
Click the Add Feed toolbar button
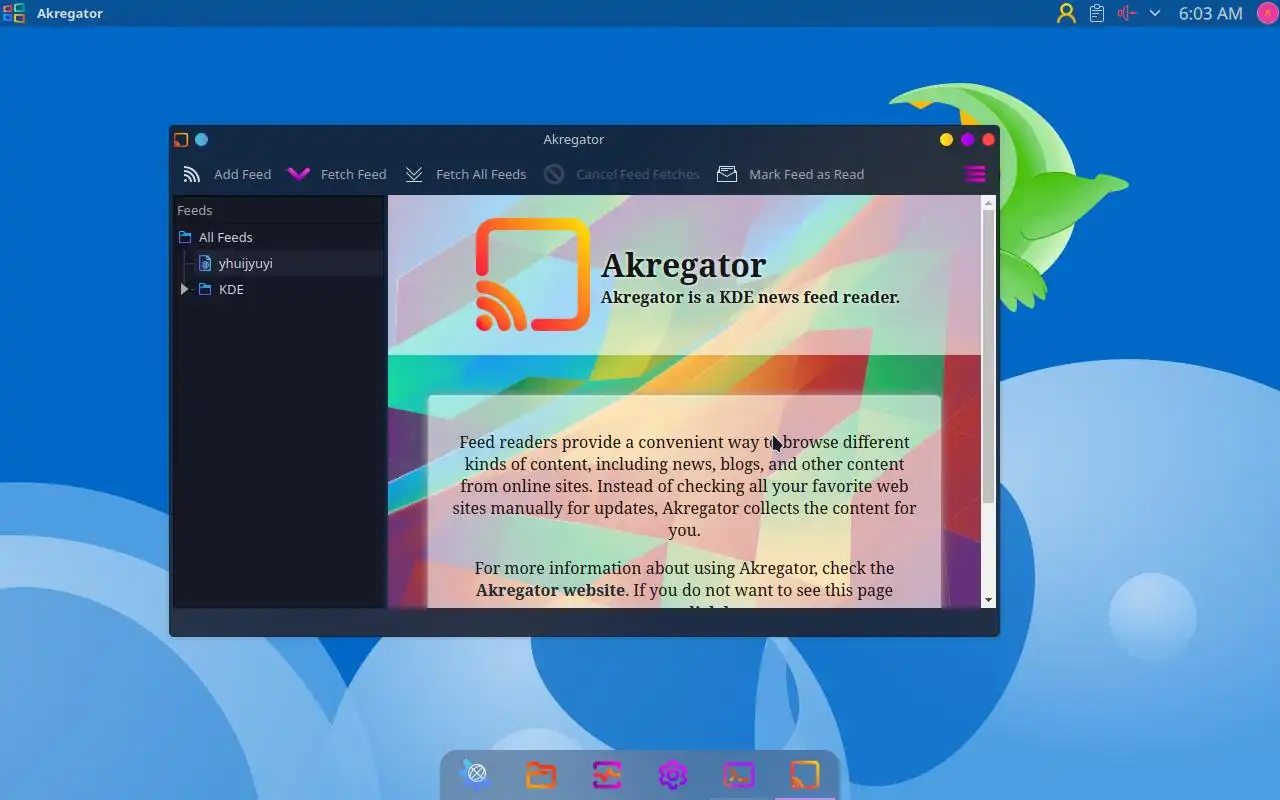(227, 174)
